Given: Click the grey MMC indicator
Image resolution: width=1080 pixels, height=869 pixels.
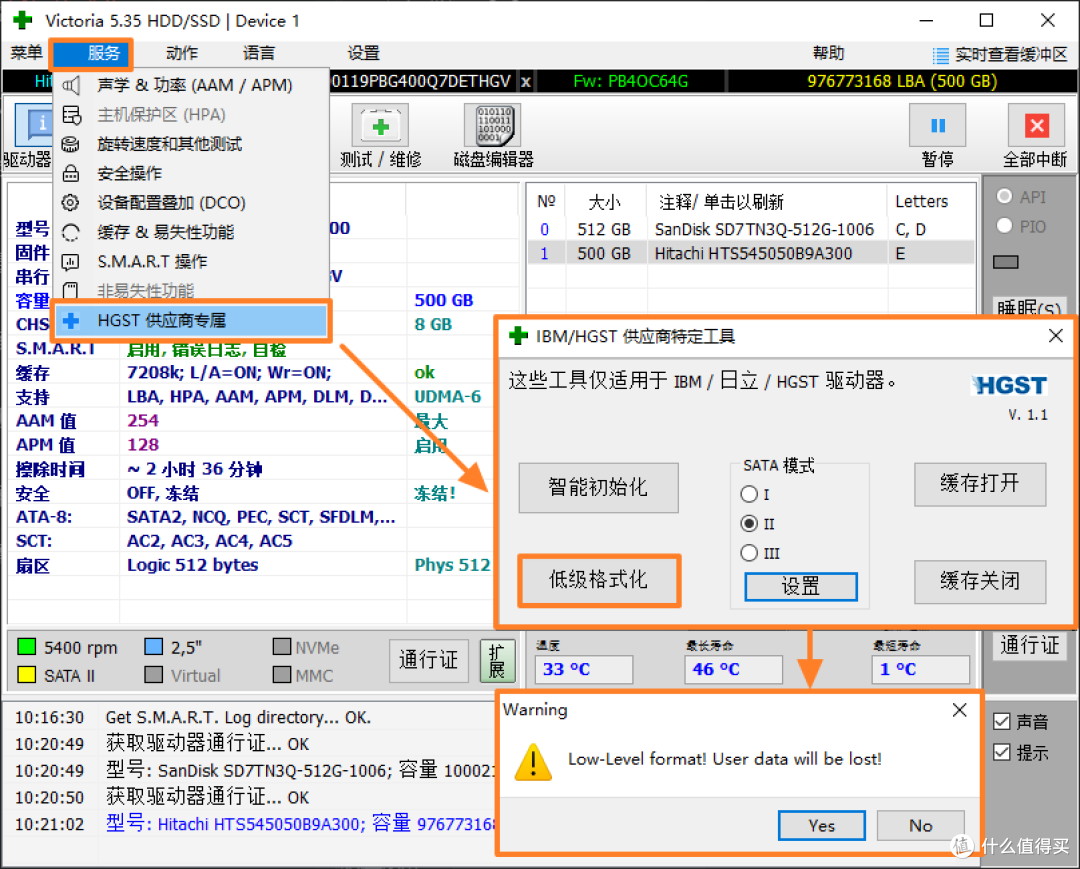Looking at the screenshot, I should (x=282, y=675).
